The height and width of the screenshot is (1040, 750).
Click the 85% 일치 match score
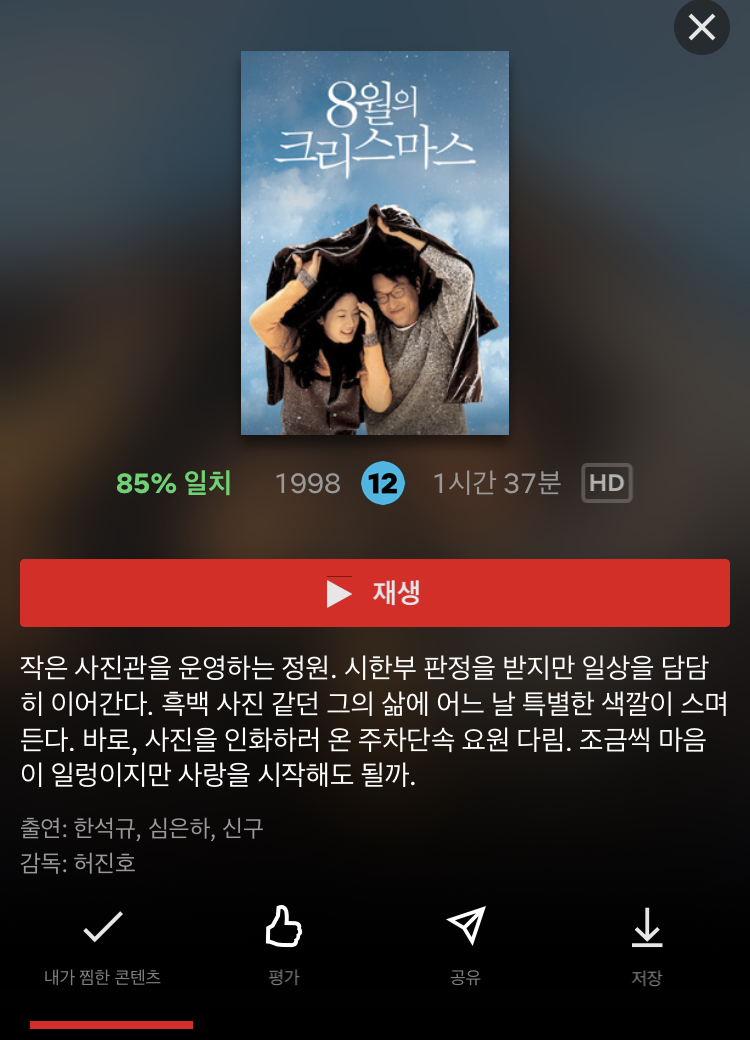174,483
